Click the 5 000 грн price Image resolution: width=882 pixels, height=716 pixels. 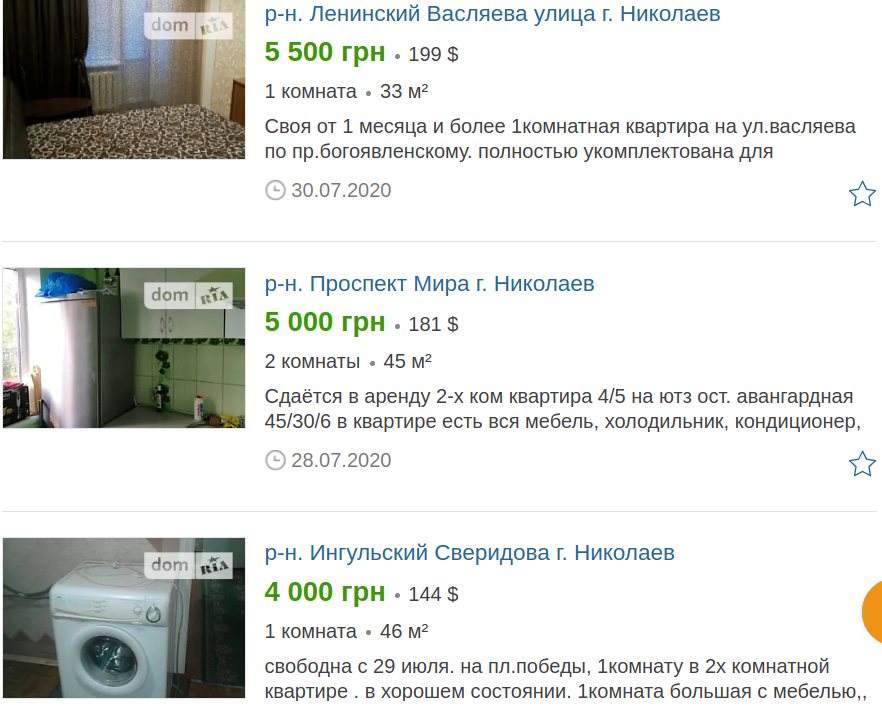(325, 322)
